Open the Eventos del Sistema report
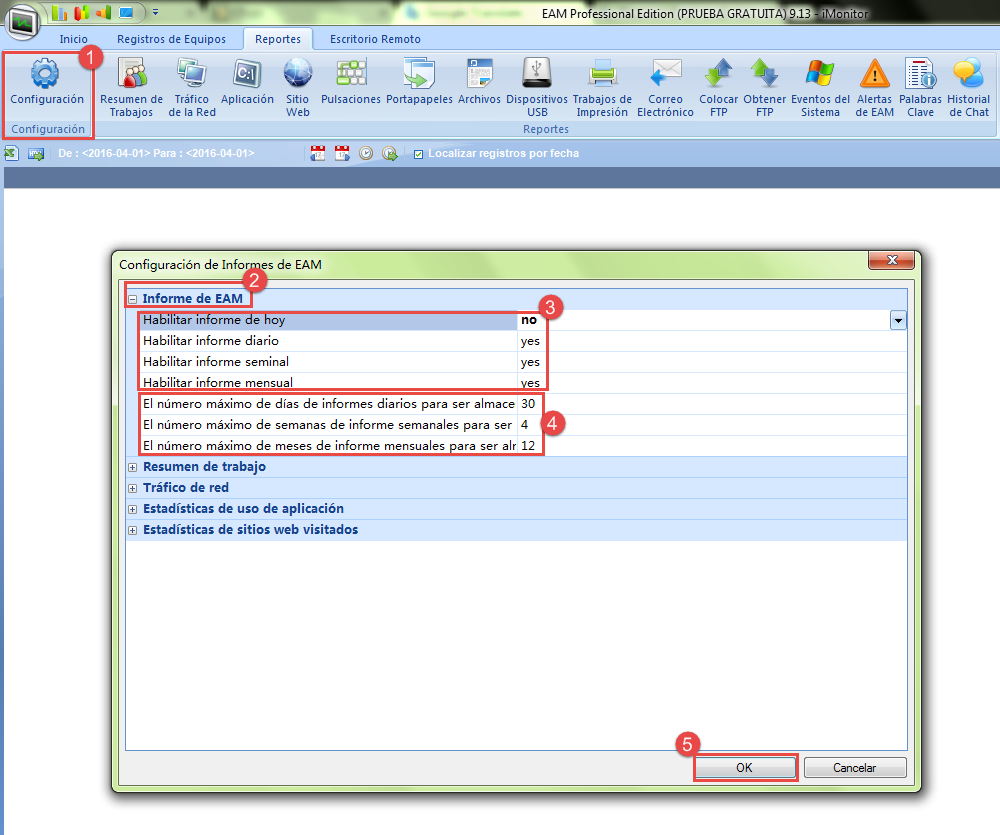This screenshot has width=1000, height=835. point(820,87)
